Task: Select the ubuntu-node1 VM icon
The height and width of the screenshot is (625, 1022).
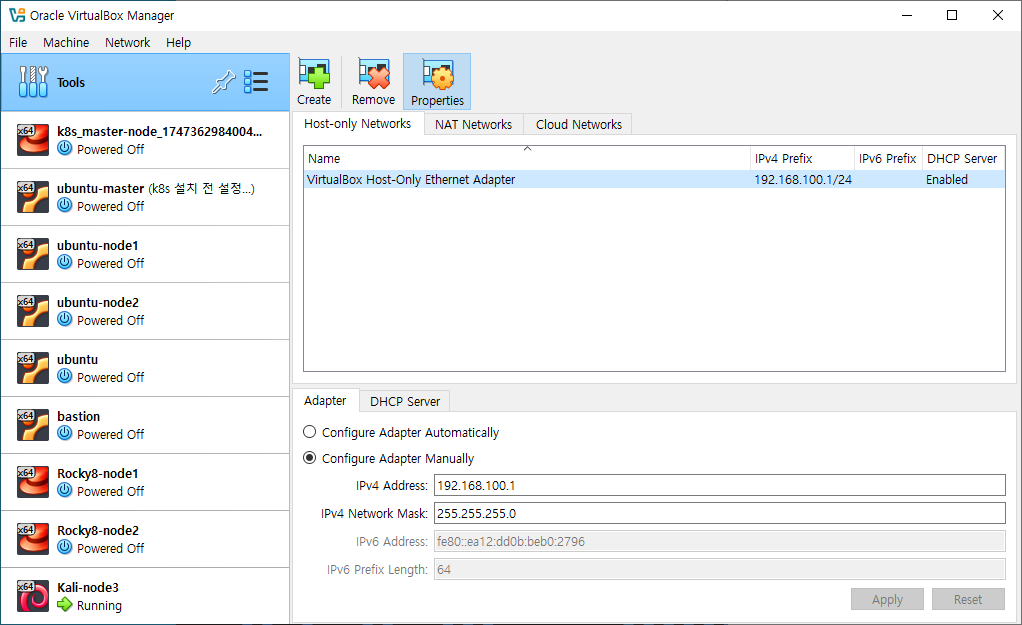Action: [x=33, y=254]
